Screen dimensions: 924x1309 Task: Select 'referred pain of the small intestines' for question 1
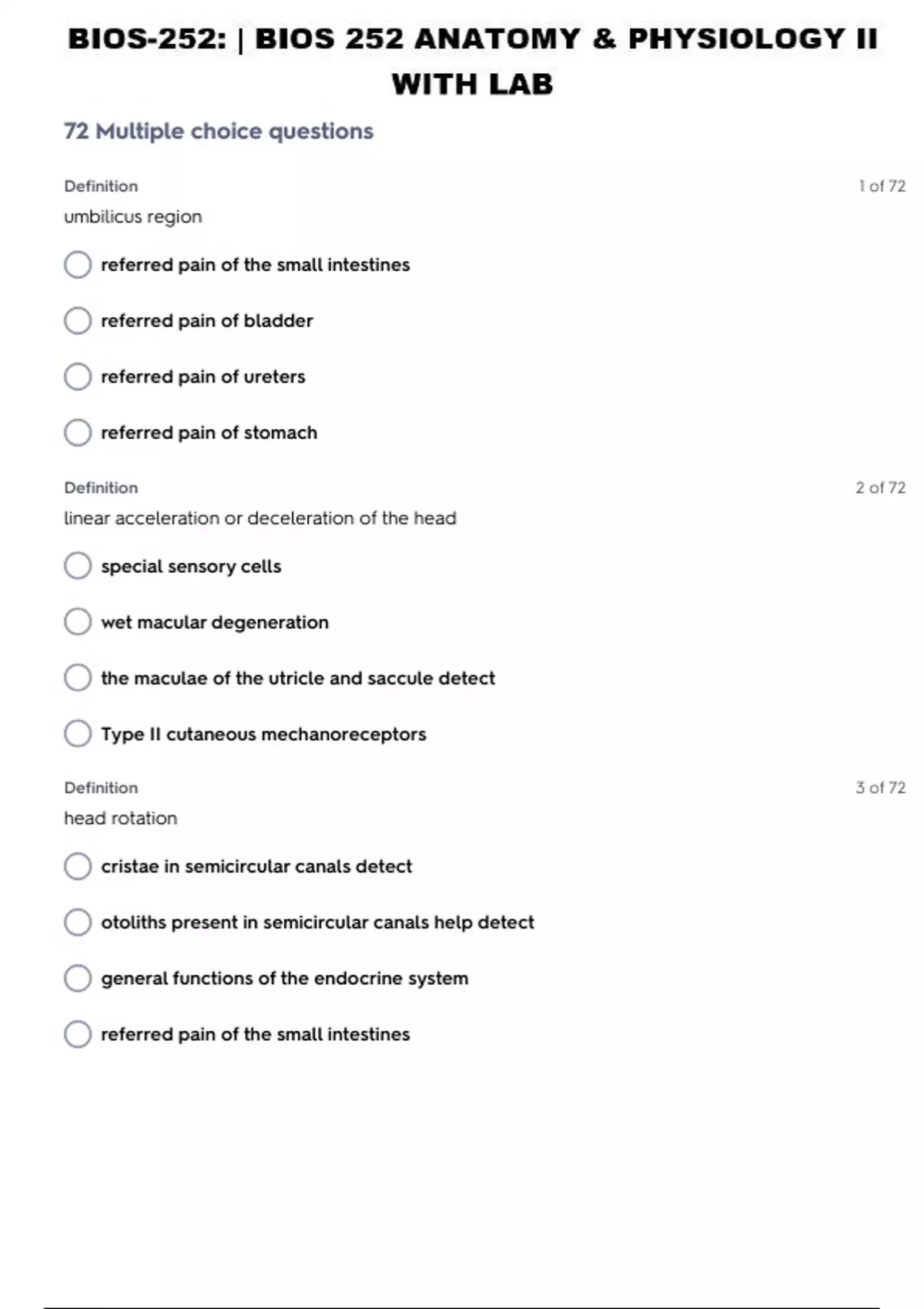click(78, 265)
